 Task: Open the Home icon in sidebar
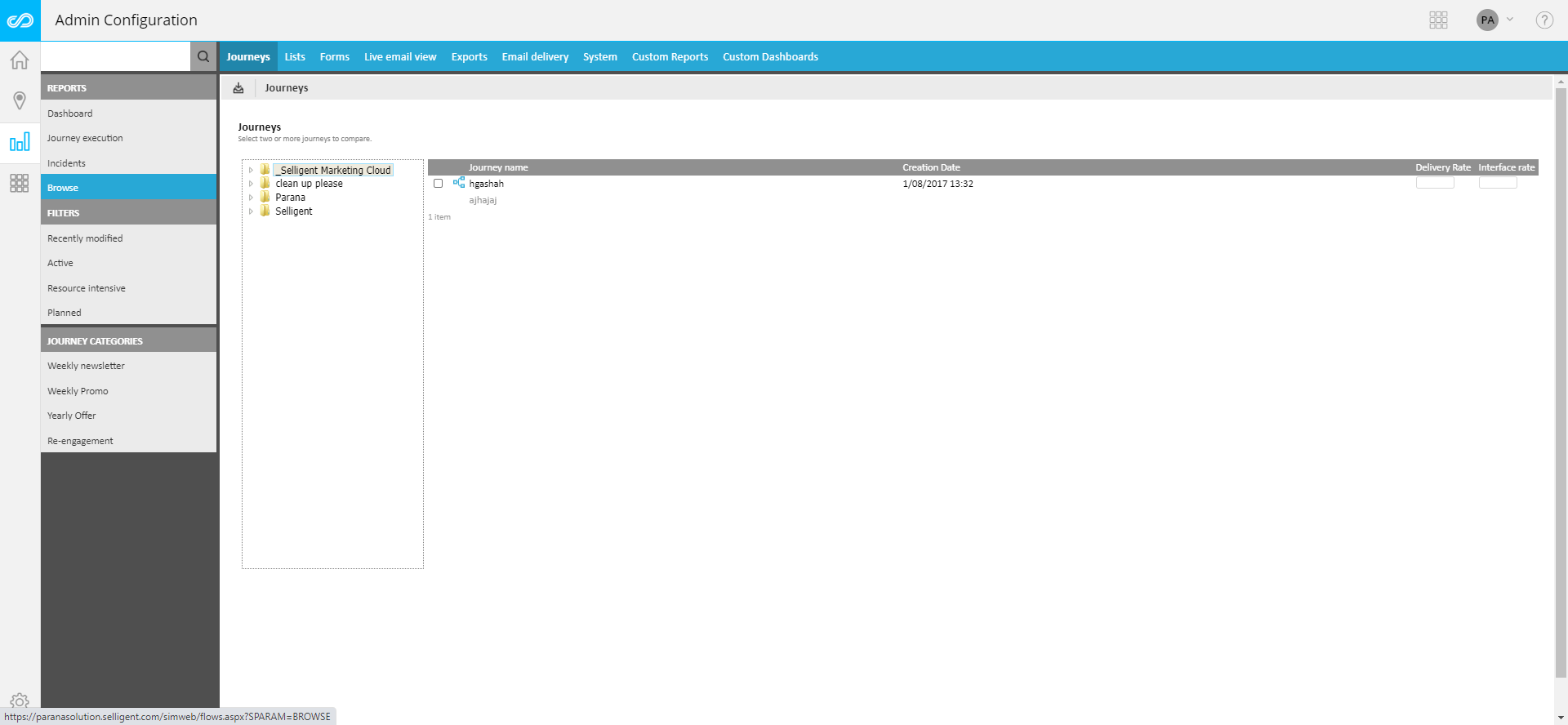[20, 60]
